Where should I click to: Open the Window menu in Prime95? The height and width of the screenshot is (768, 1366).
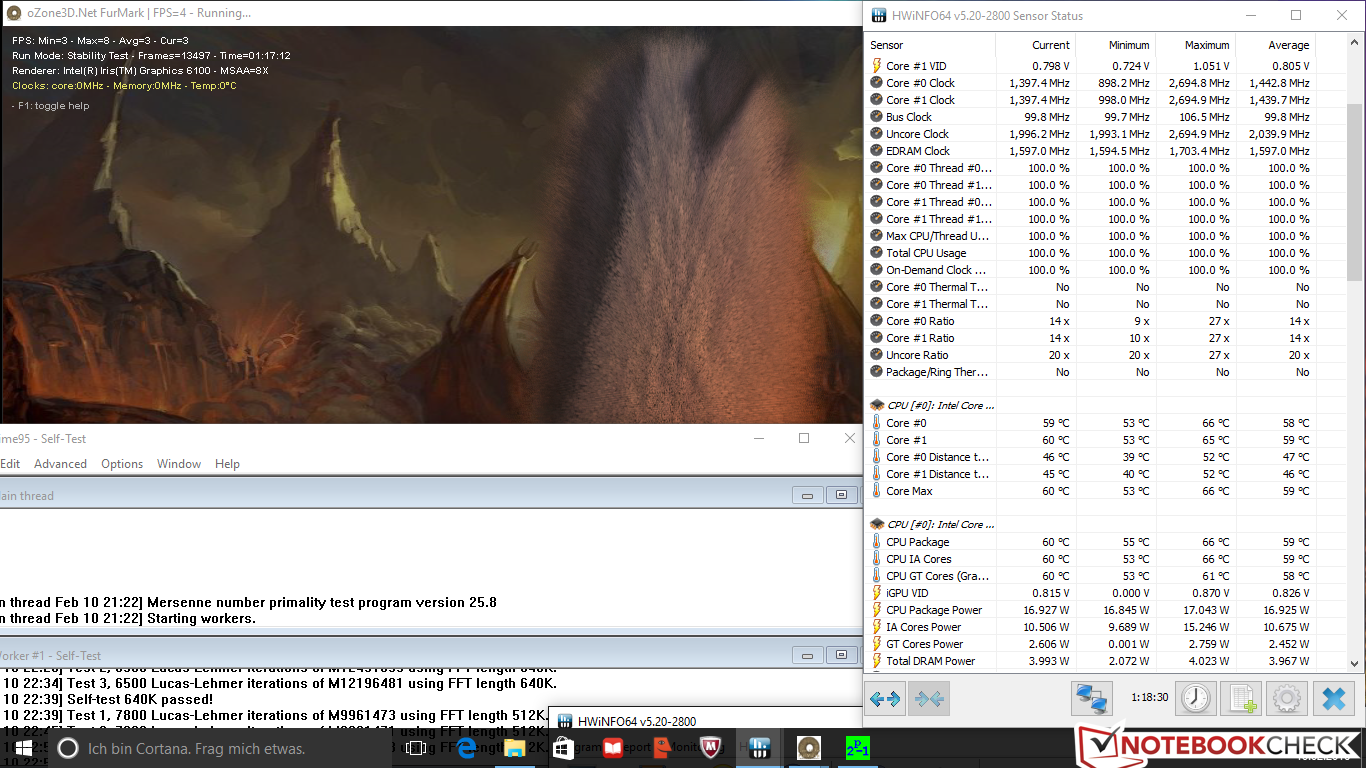point(179,464)
